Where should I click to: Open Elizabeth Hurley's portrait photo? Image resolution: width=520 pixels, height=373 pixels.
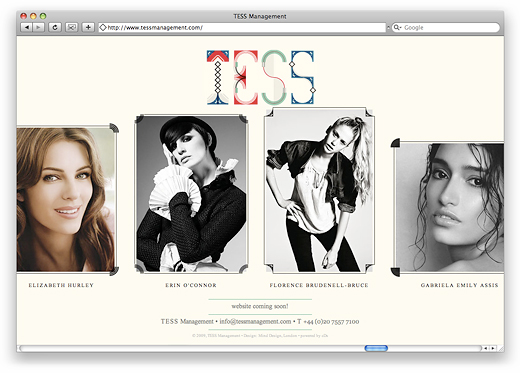tap(66, 199)
